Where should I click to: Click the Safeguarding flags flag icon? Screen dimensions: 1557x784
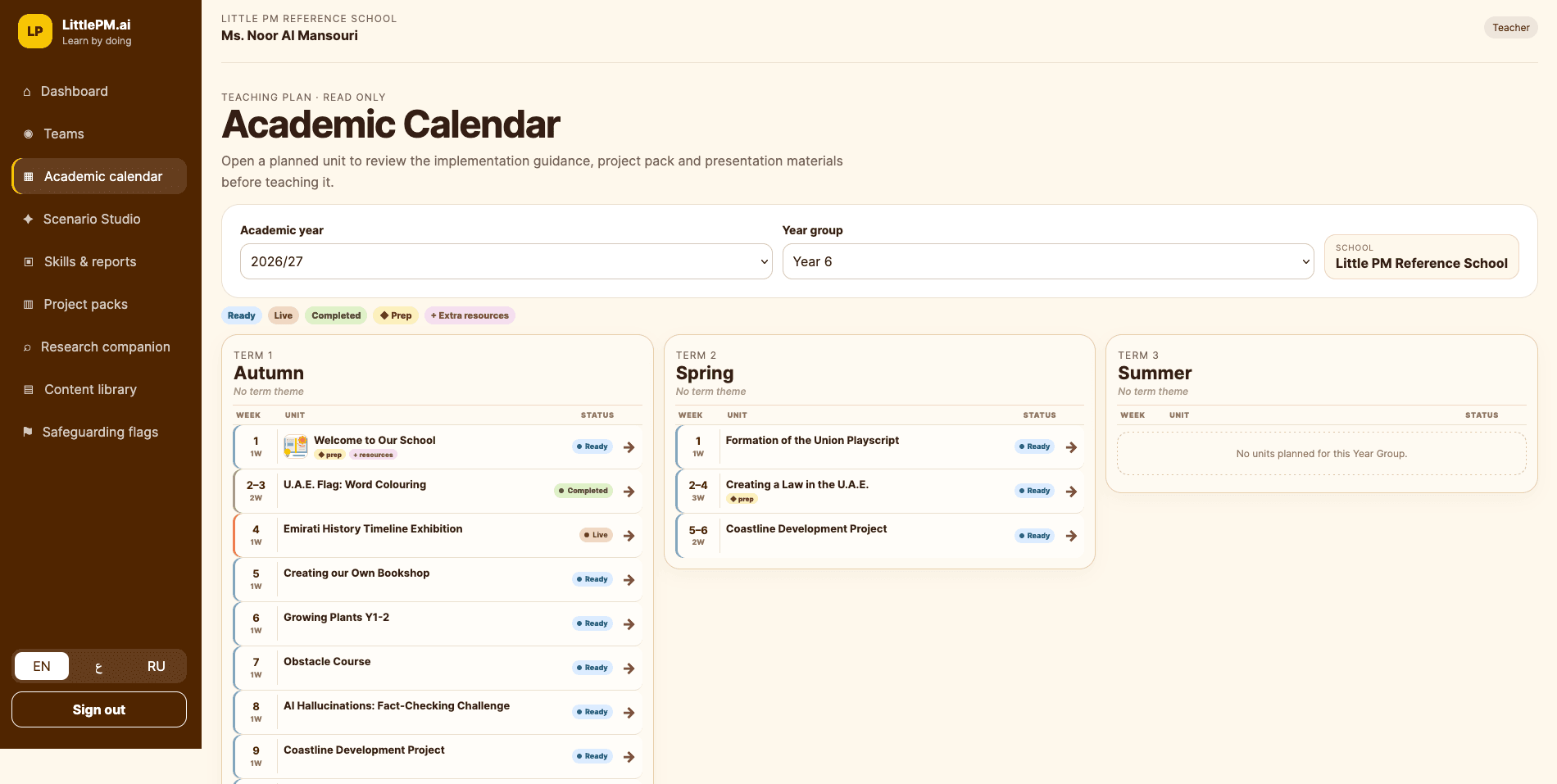point(28,432)
